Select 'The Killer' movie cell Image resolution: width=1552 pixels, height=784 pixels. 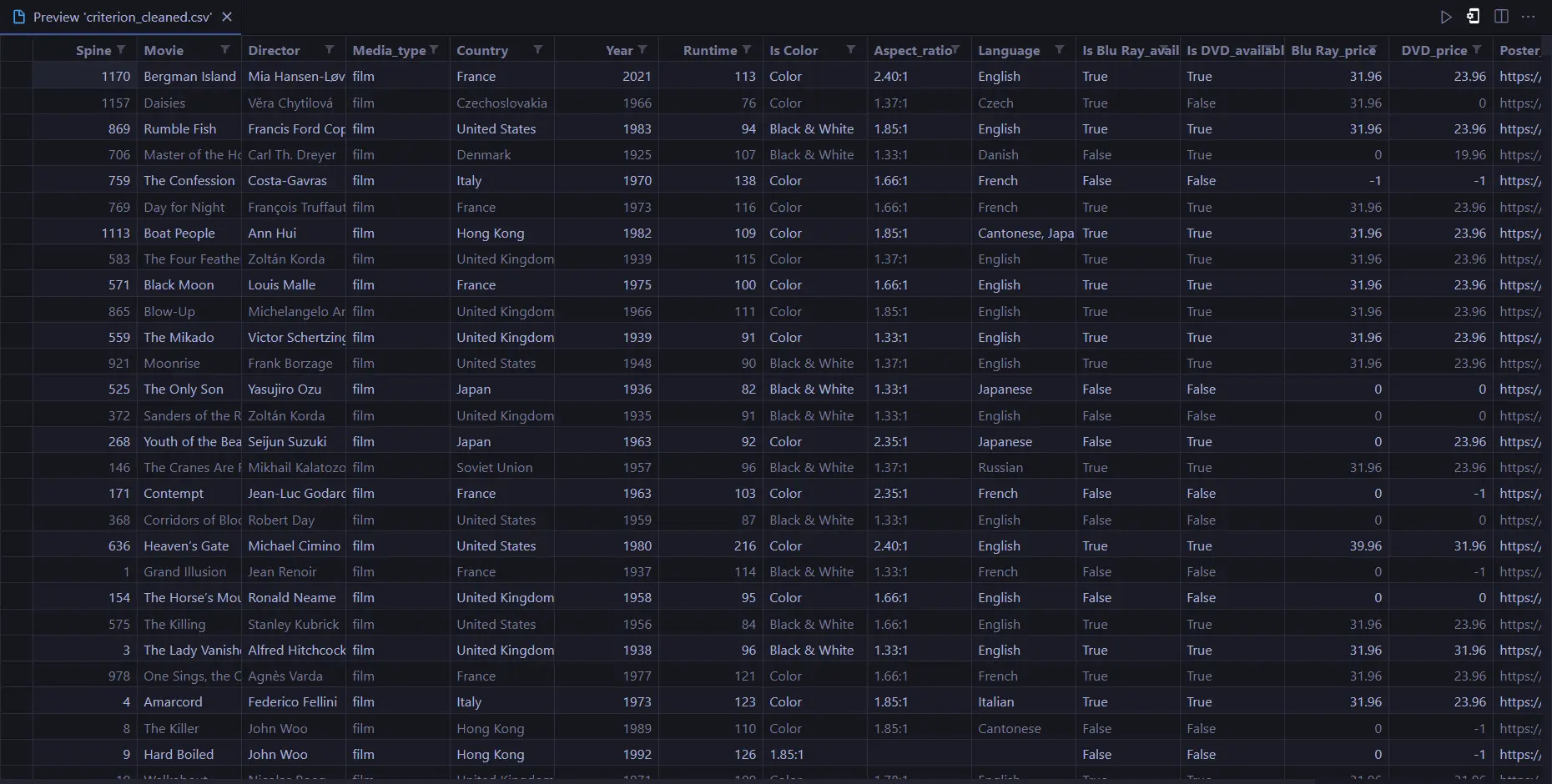point(189,728)
